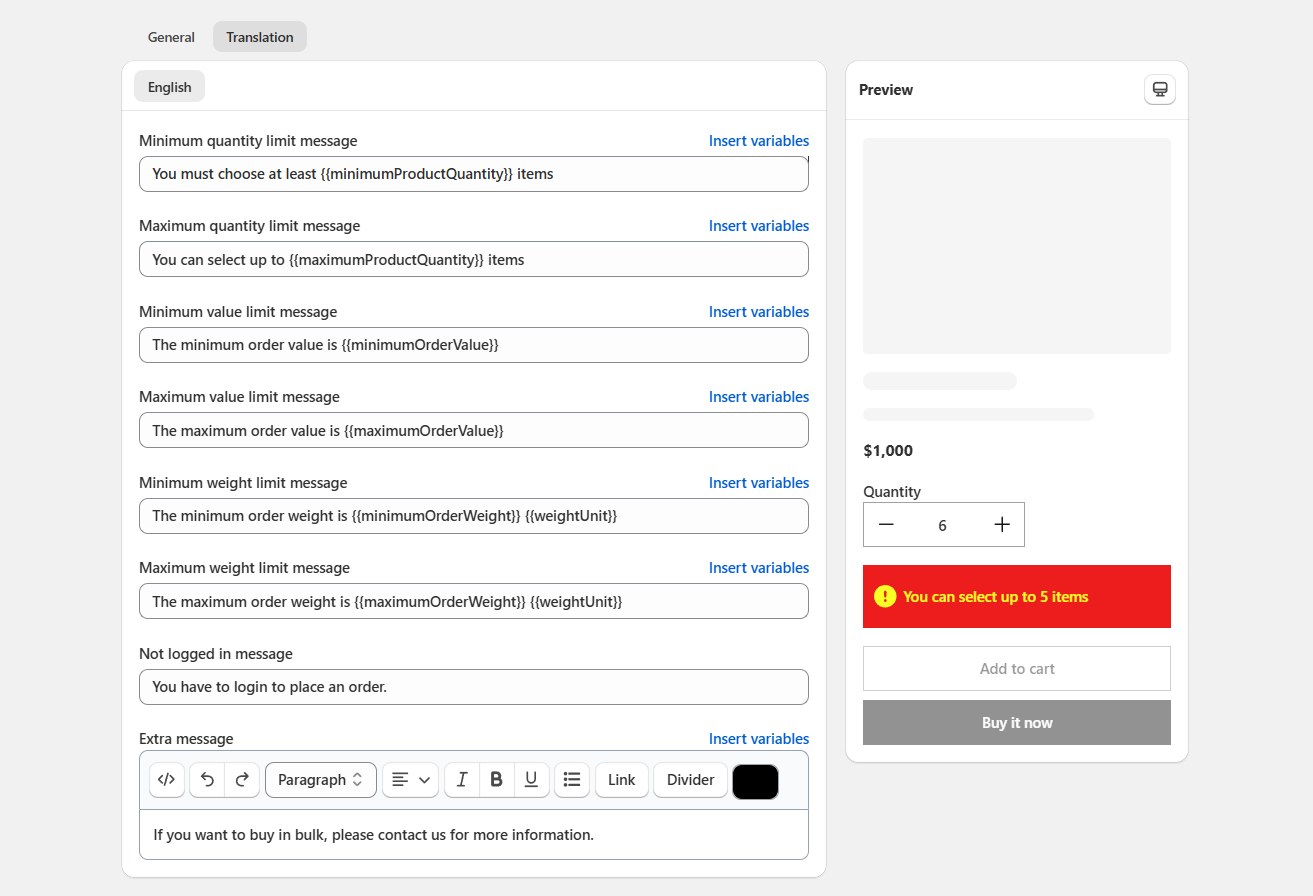Undo the last editor change
1313x896 pixels.
(207, 780)
